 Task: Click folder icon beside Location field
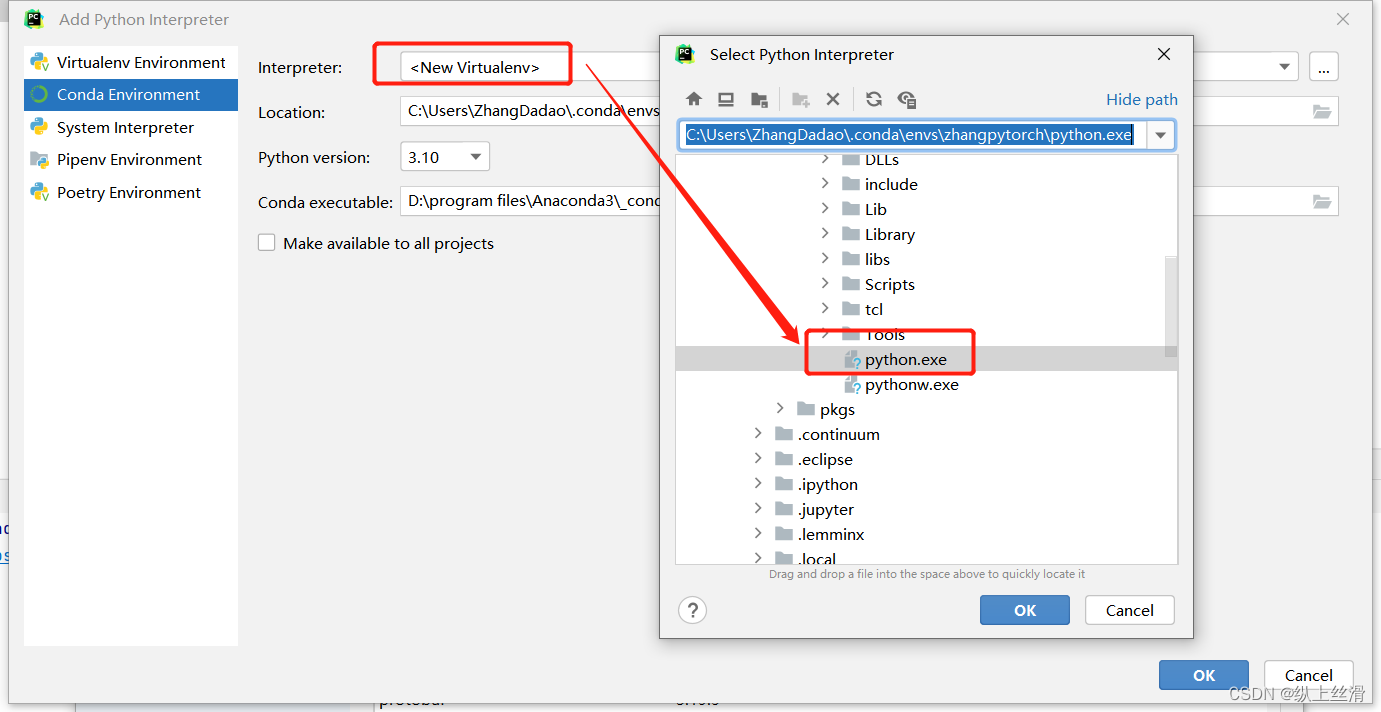click(1322, 112)
